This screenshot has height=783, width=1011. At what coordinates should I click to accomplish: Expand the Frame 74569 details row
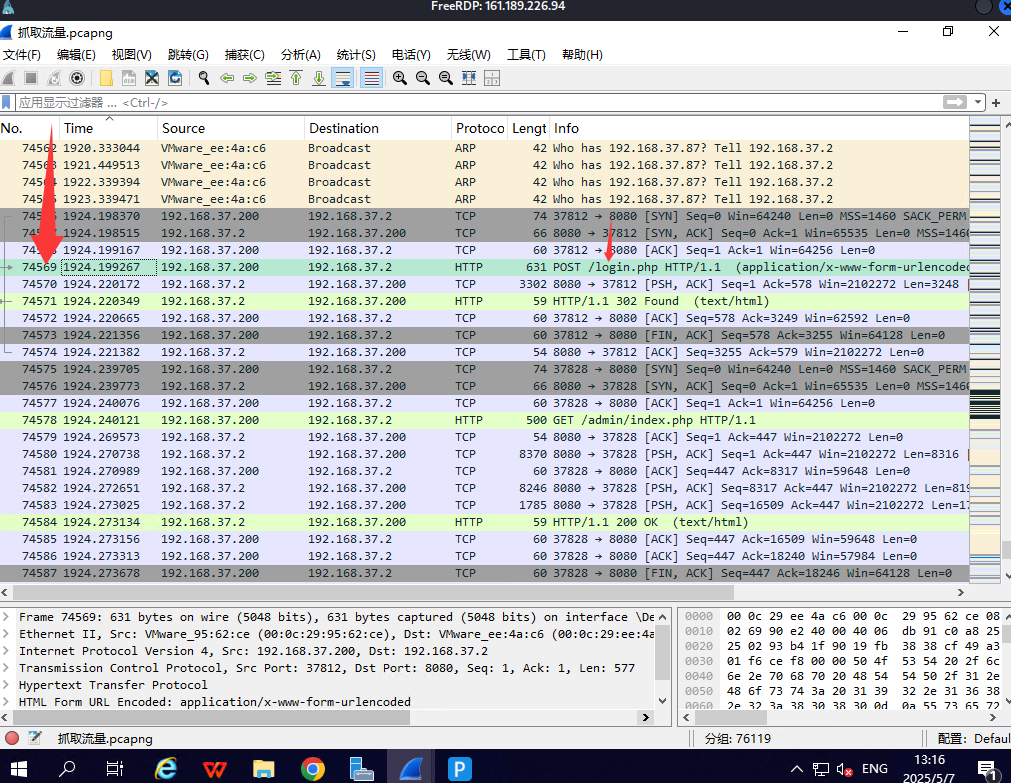click(x=6, y=617)
